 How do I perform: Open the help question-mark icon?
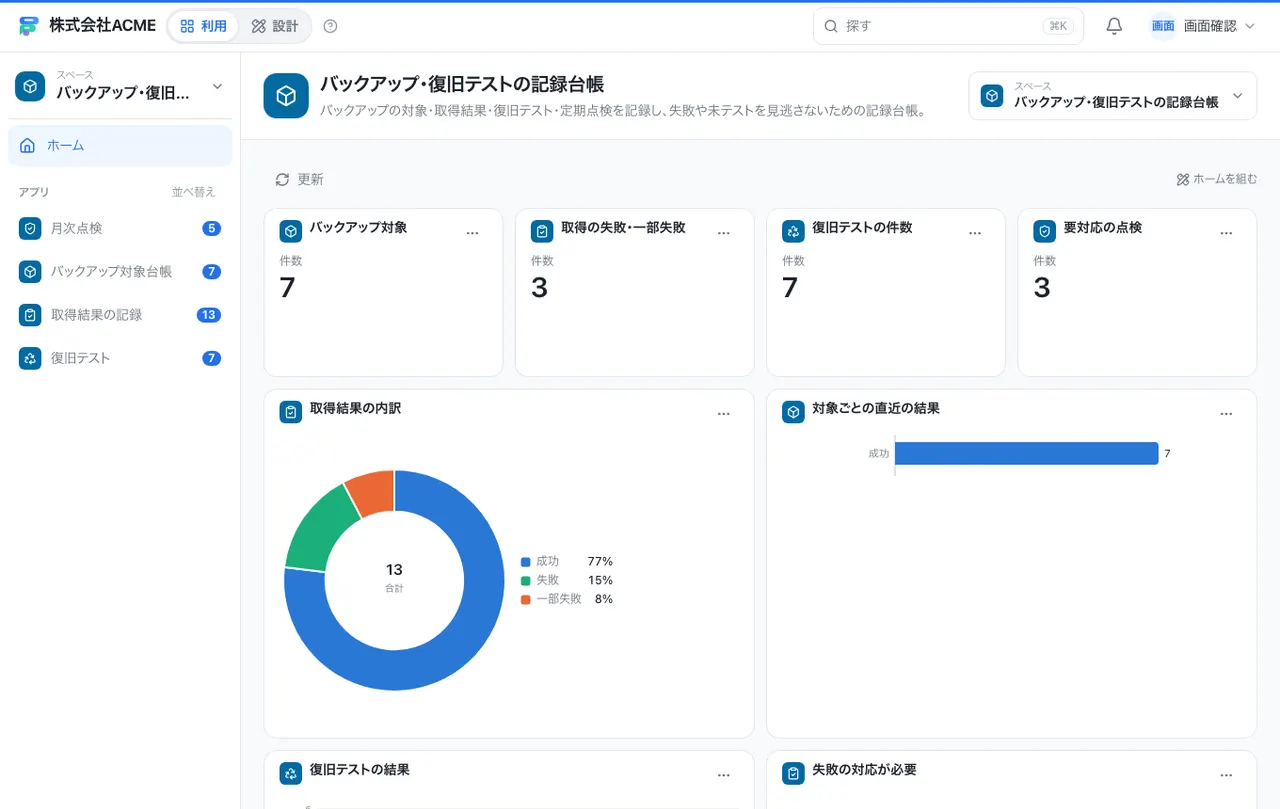[x=331, y=26]
